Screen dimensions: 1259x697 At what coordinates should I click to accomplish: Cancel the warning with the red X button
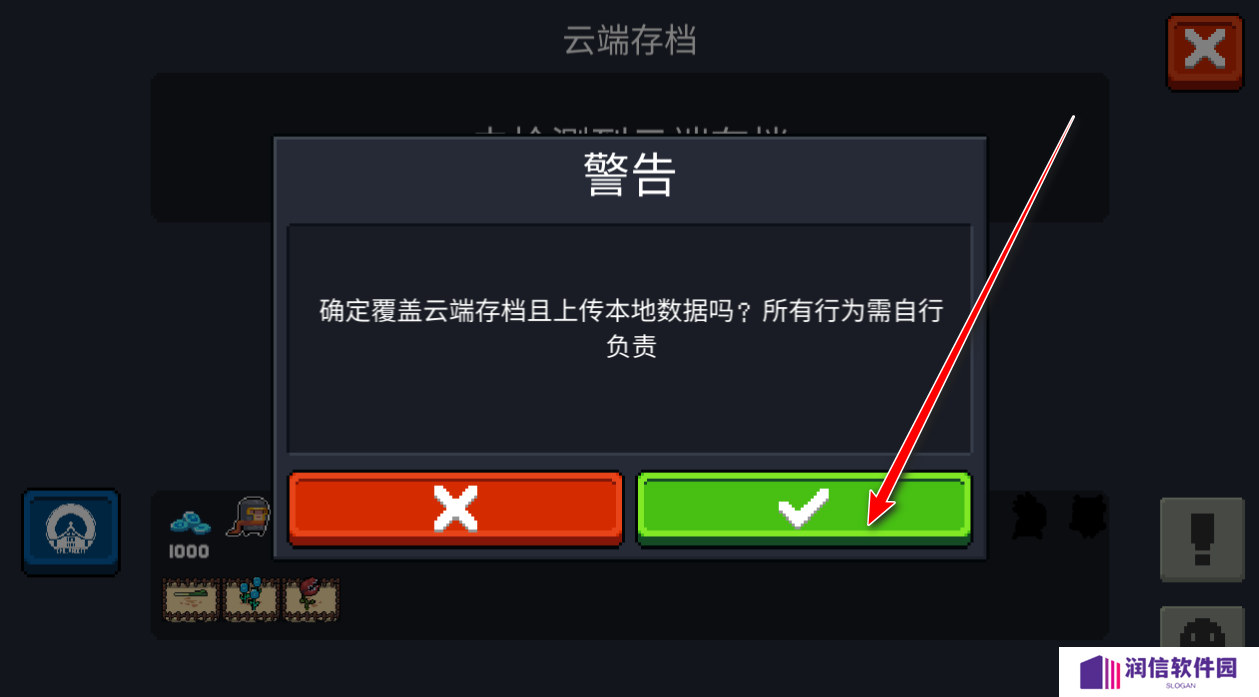click(x=456, y=508)
